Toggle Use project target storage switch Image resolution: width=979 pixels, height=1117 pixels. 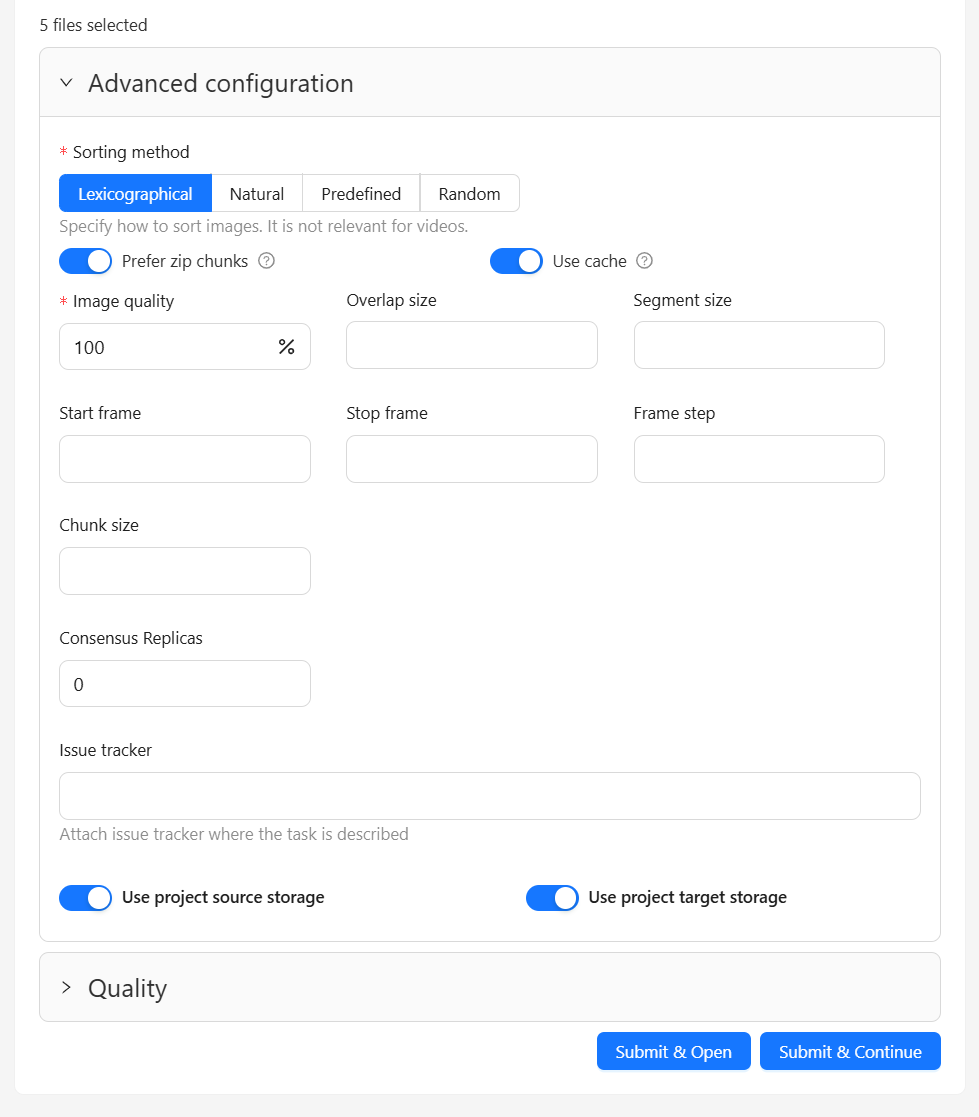tap(552, 897)
